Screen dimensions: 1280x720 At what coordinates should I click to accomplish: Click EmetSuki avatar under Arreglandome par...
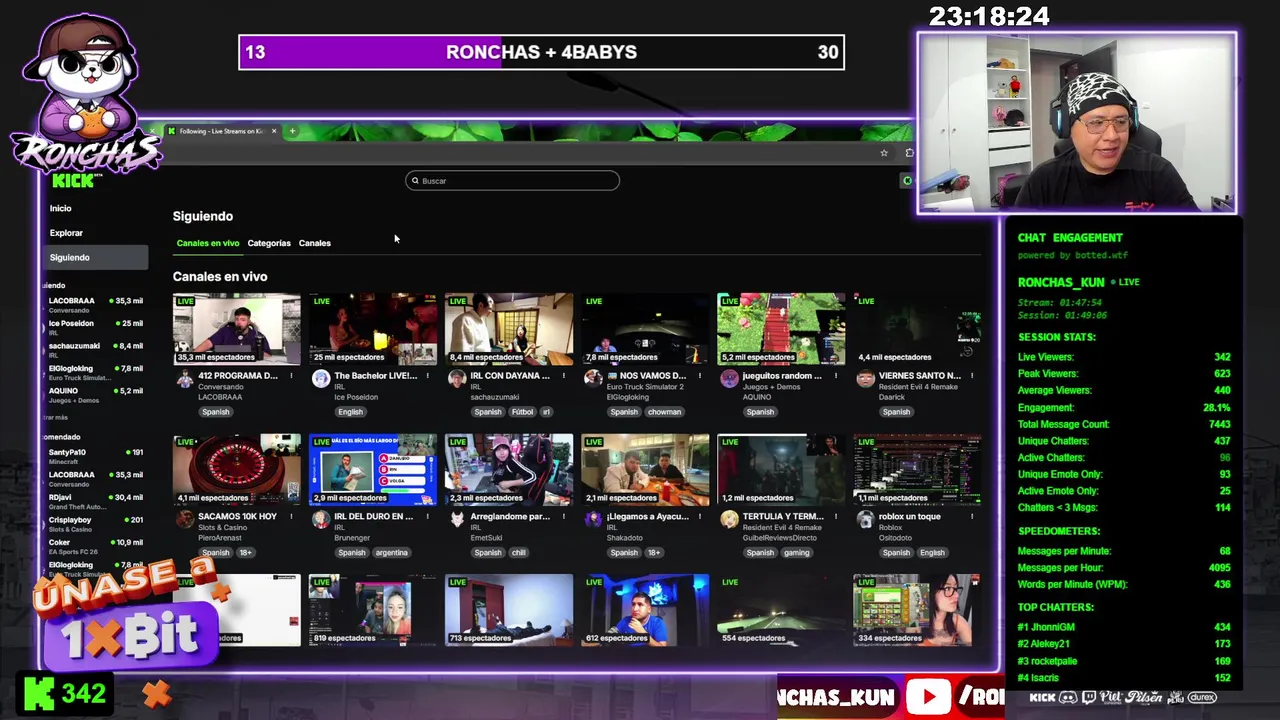tap(457, 519)
